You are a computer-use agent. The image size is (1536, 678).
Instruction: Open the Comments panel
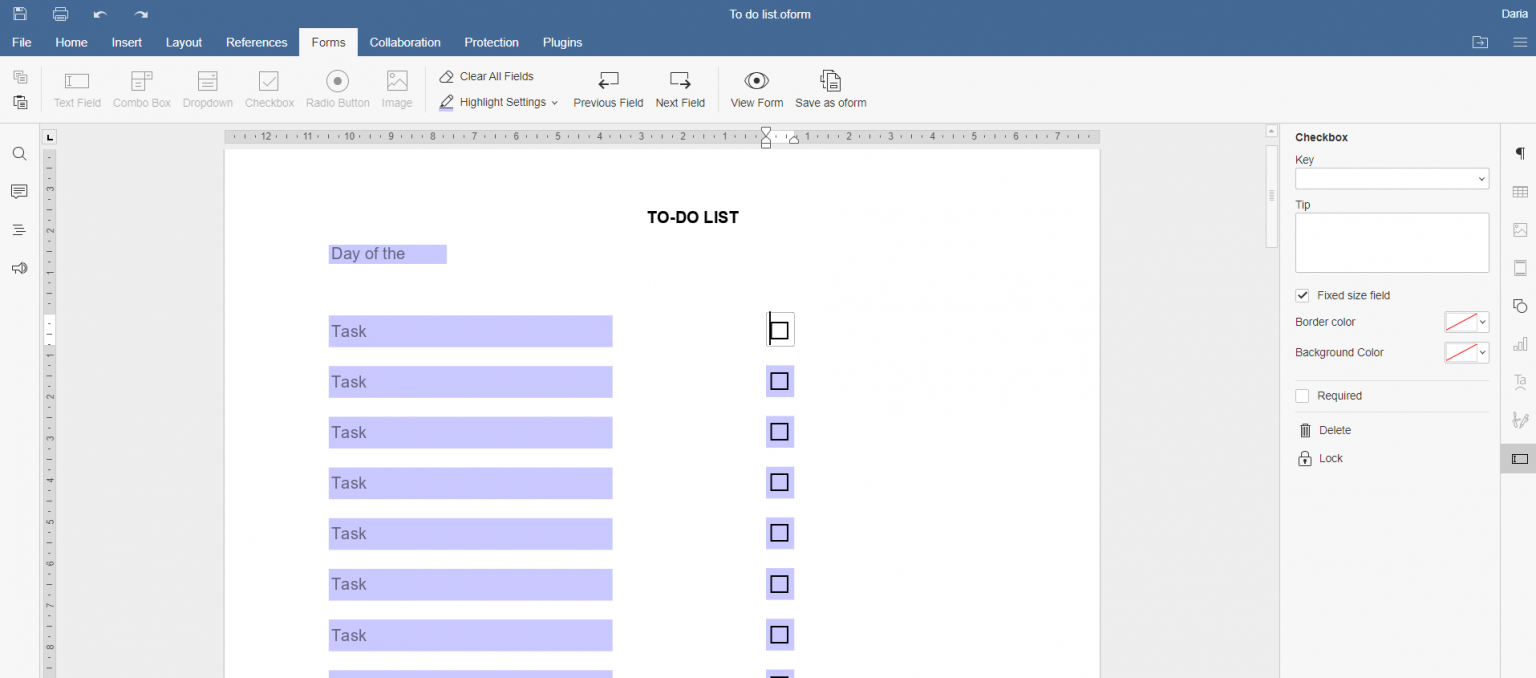pos(19,191)
